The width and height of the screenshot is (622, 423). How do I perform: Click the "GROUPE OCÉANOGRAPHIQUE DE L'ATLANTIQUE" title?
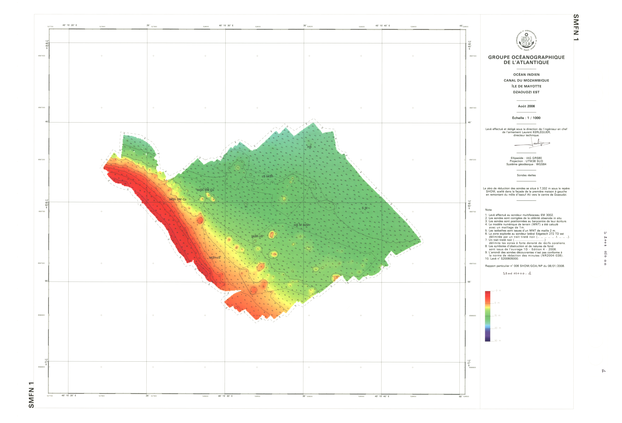pyautogui.click(x=526, y=60)
